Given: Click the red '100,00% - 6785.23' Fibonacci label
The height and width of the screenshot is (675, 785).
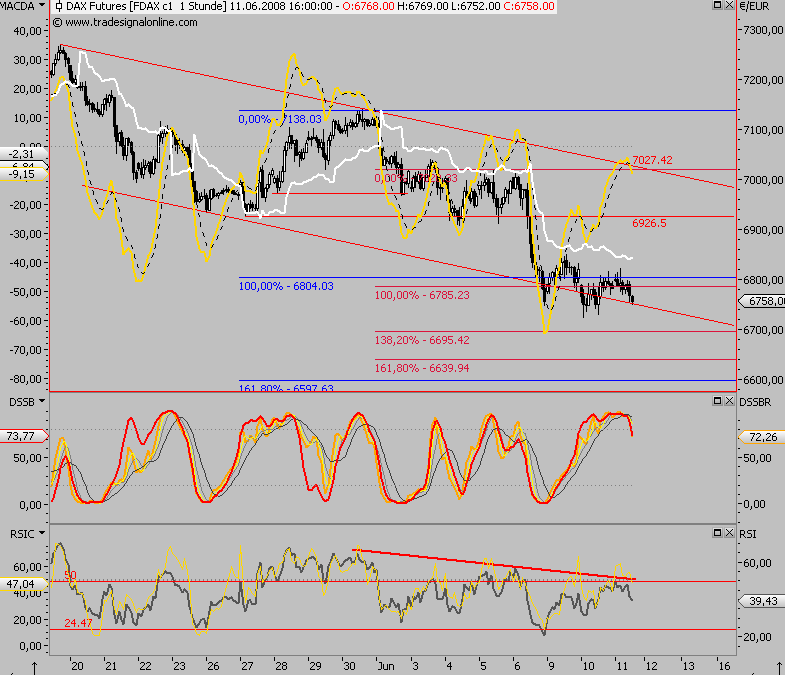Looking at the screenshot, I should point(422,295).
